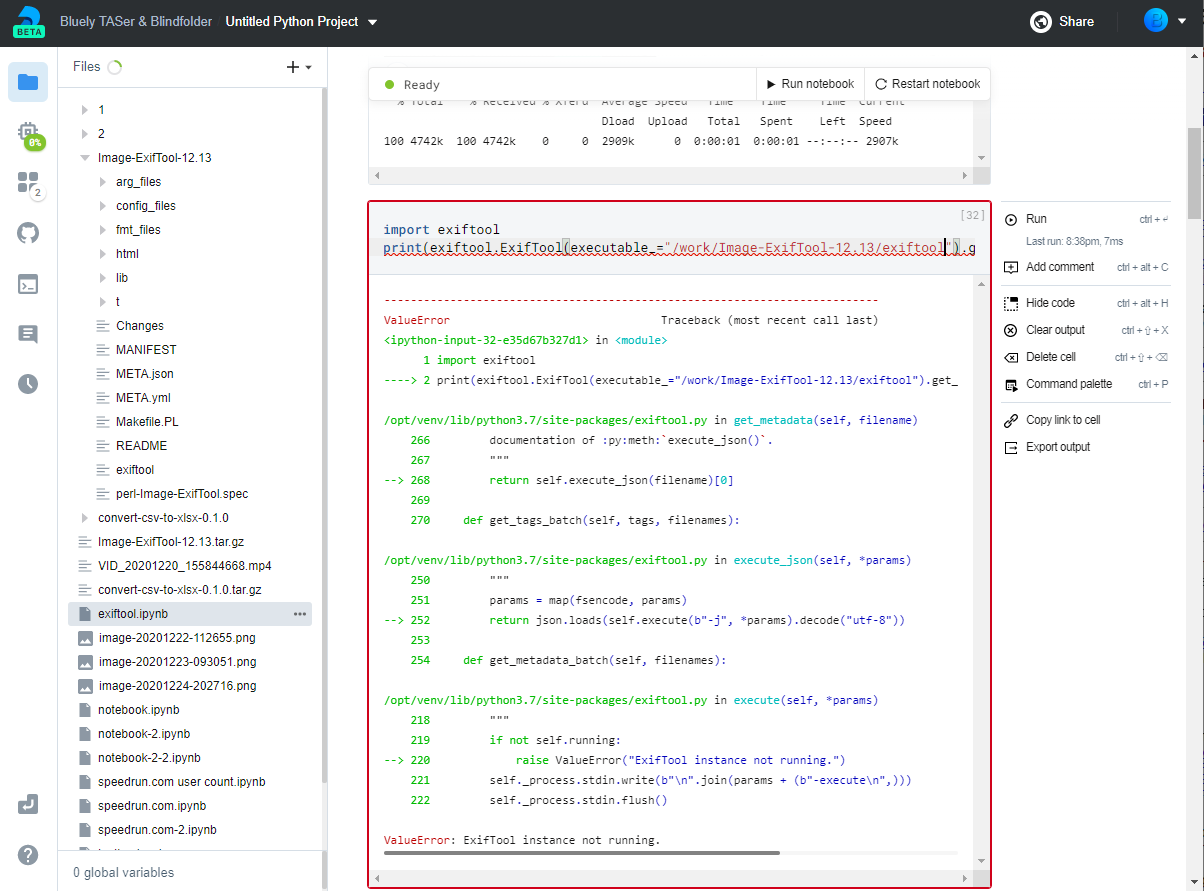The width and height of the screenshot is (1204, 891).
Task: Open META.json file
Action: (x=144, y=373)
